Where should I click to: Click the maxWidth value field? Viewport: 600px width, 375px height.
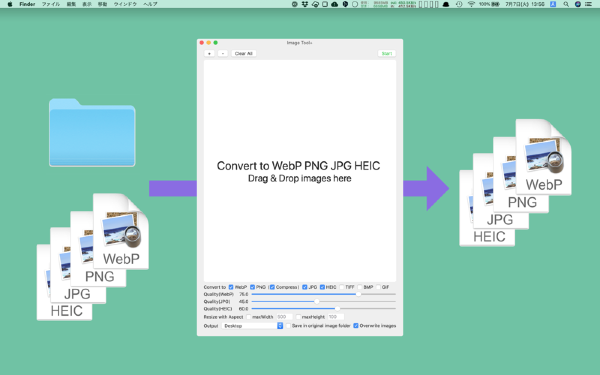coord(284,317)
